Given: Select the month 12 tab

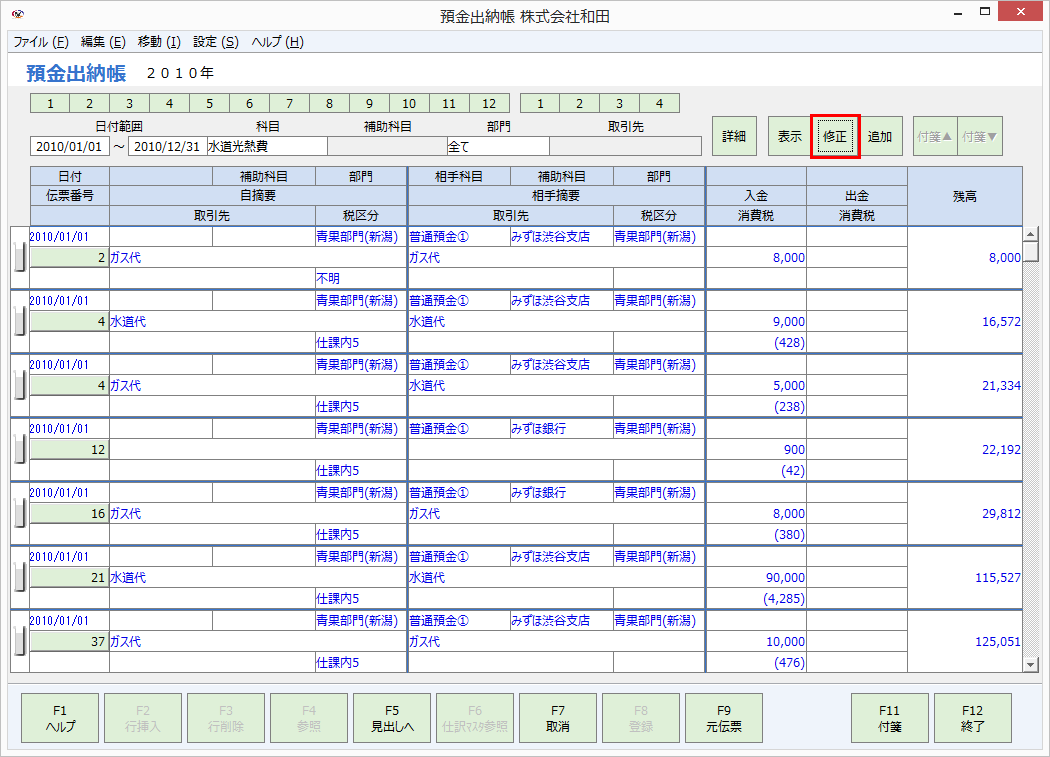Looking at the screenshot, I should tap(489, 103).
